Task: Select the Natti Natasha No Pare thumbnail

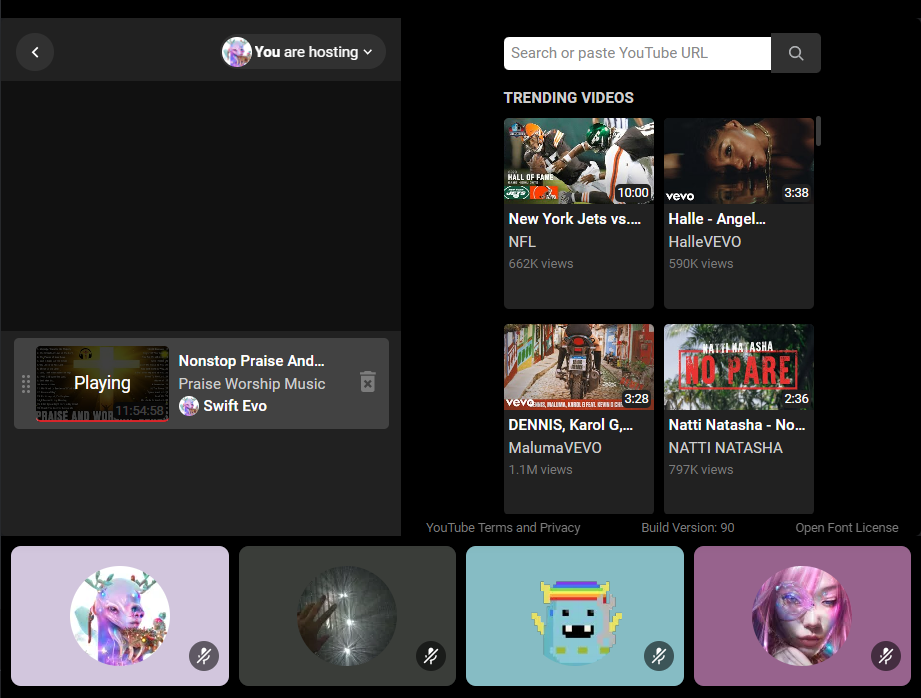Action: coord(739,367)
